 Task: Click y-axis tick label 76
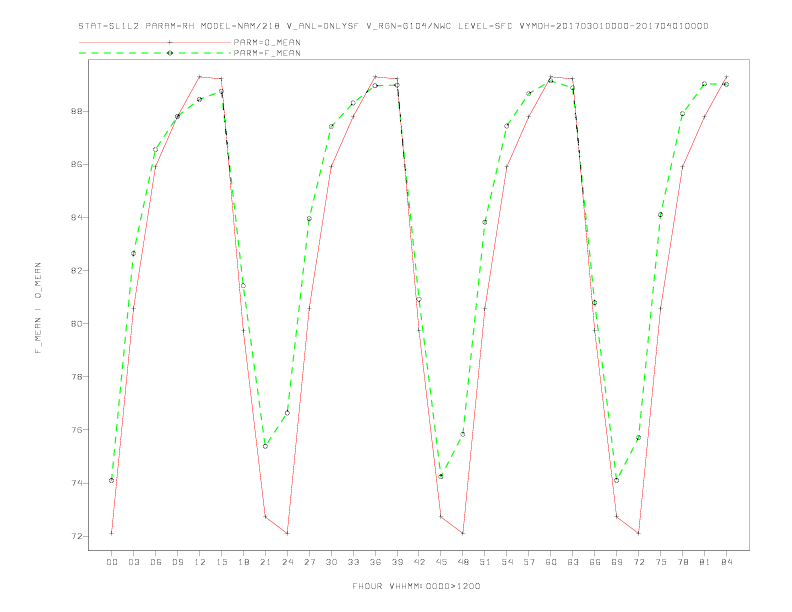(77, 430)
